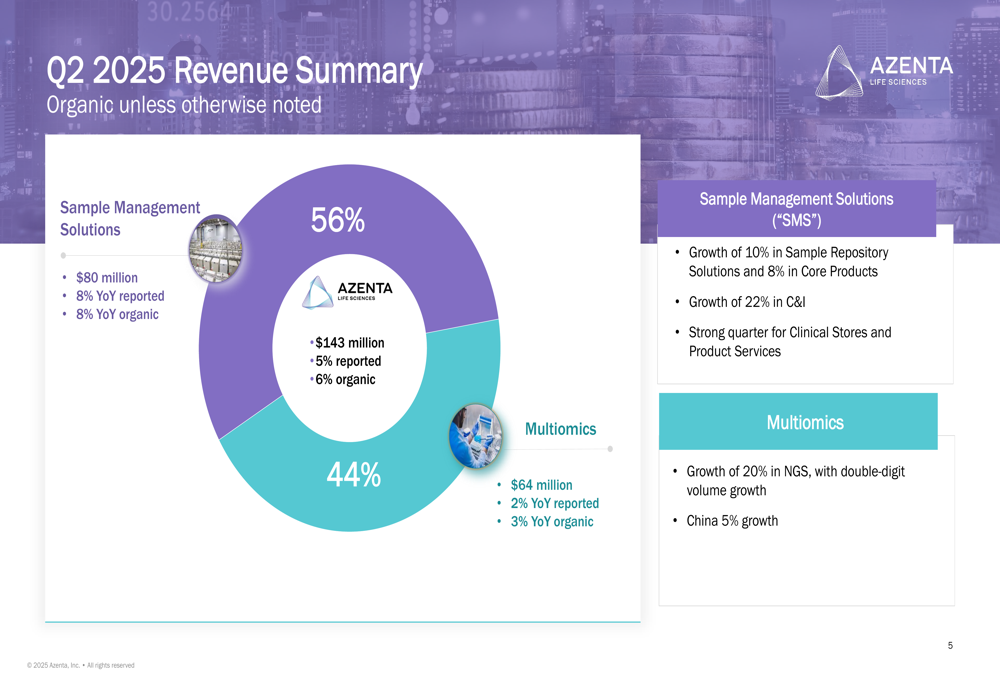
Task: Click the '$64 million' bullet
Action: point(541,485)
